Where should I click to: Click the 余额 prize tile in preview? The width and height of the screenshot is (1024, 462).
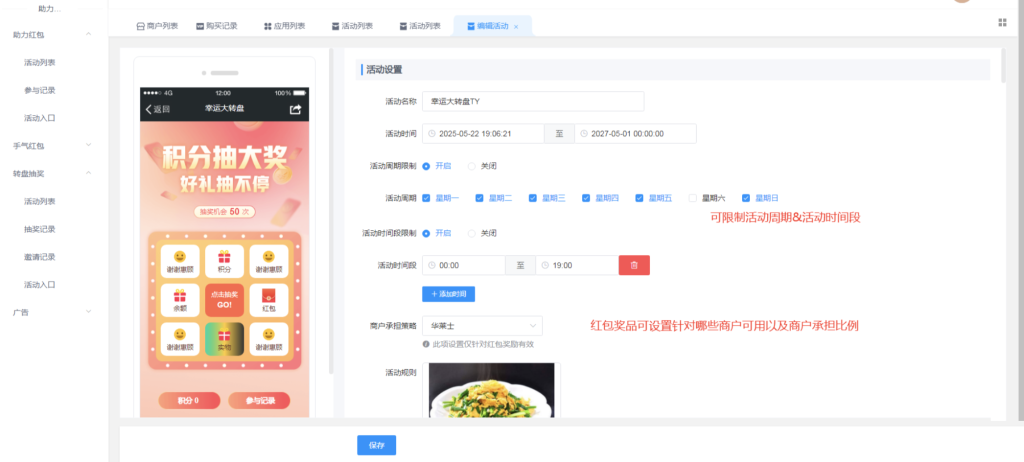180,299
